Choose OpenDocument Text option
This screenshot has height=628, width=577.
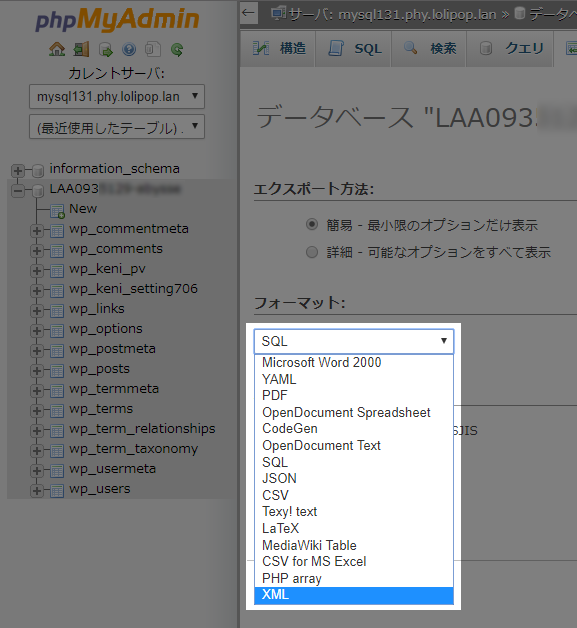pos(354,446)
